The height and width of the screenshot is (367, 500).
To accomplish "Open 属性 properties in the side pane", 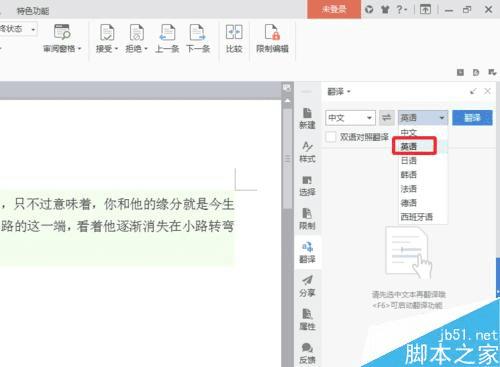I will click(x=307, y=320).
